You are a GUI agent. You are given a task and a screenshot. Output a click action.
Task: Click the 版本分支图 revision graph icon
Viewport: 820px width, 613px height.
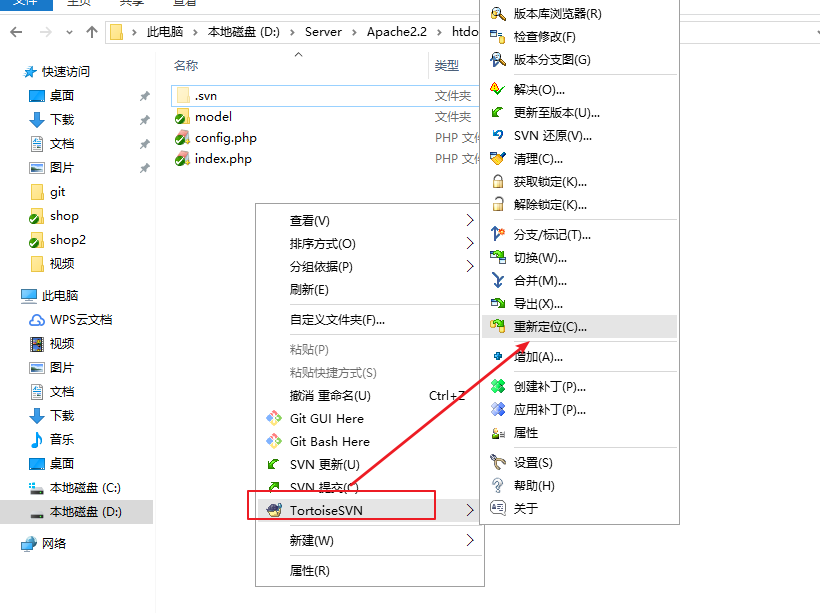click(498, 60)
